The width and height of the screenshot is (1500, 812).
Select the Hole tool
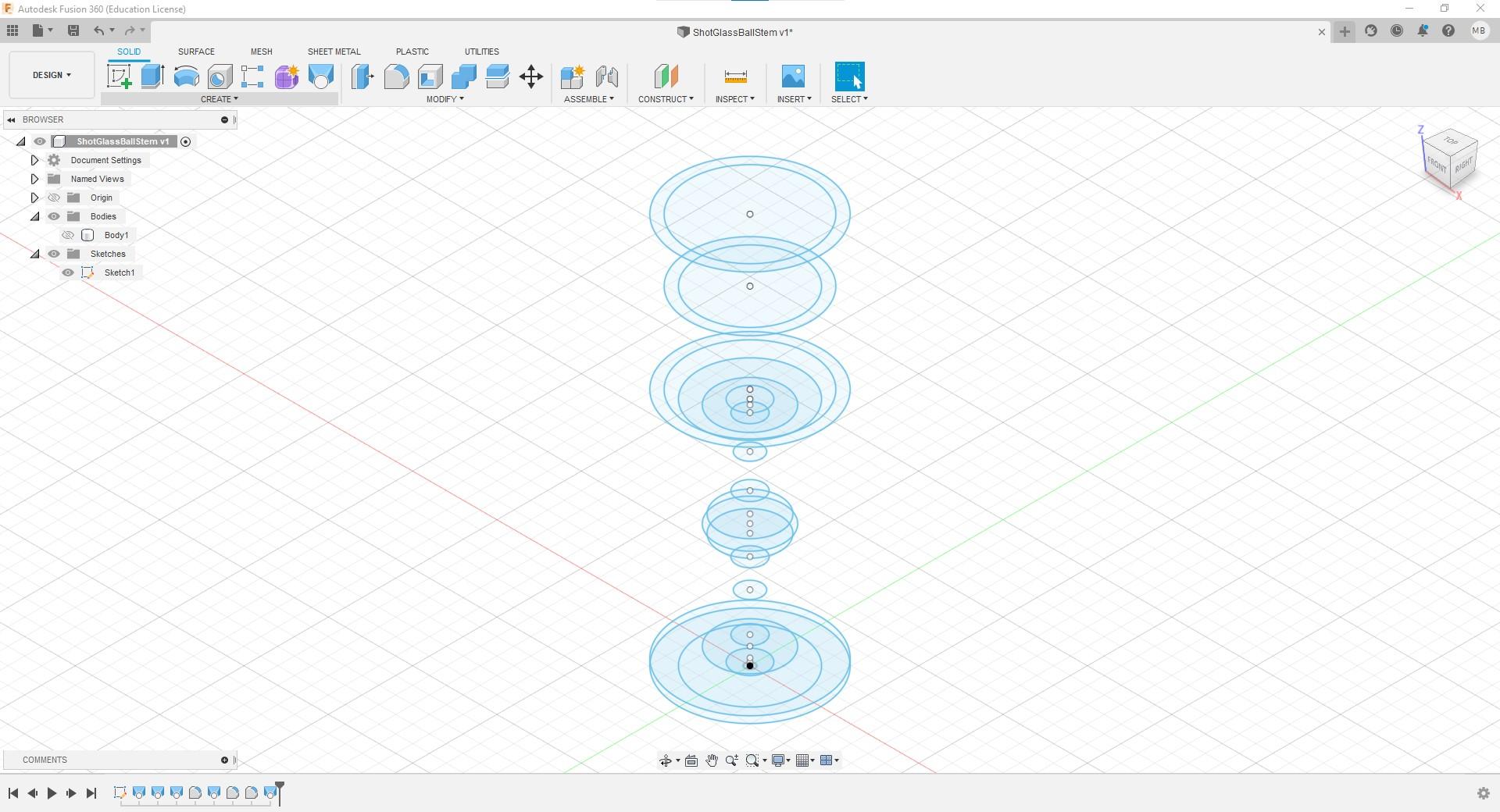220,77
